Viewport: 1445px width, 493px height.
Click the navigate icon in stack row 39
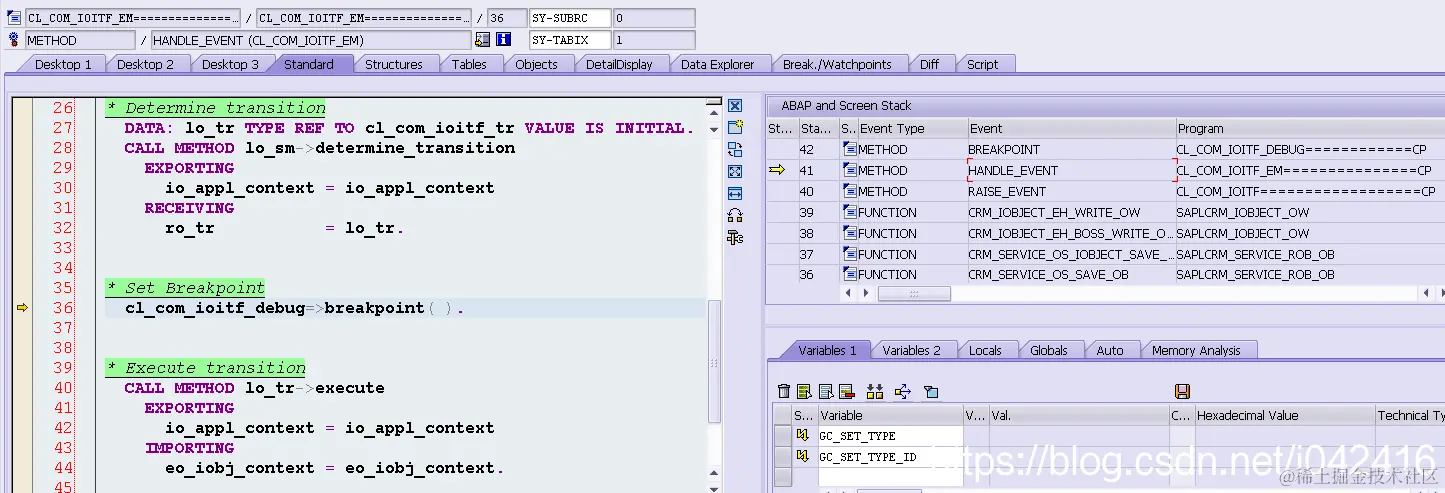pos(850,212)
